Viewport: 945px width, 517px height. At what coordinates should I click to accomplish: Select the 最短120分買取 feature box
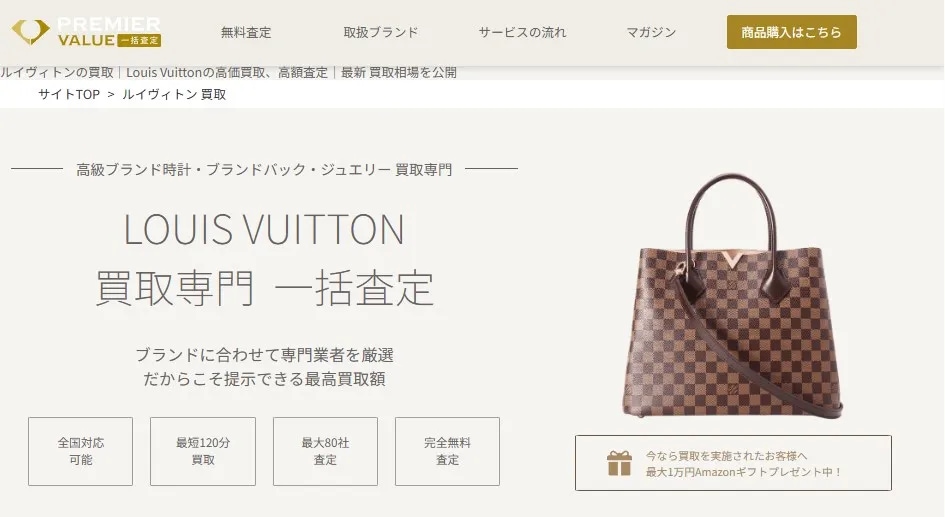[202, 451]
